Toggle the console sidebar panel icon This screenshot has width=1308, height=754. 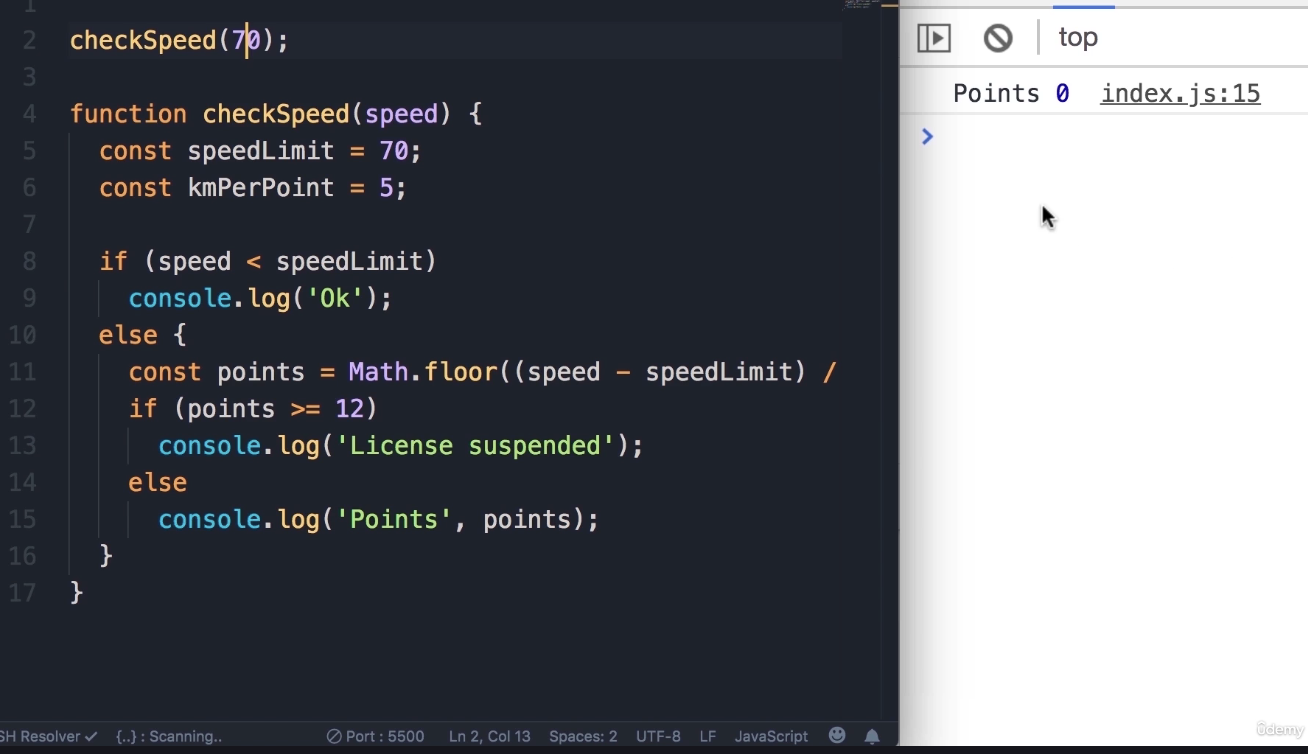pos(934,38)
